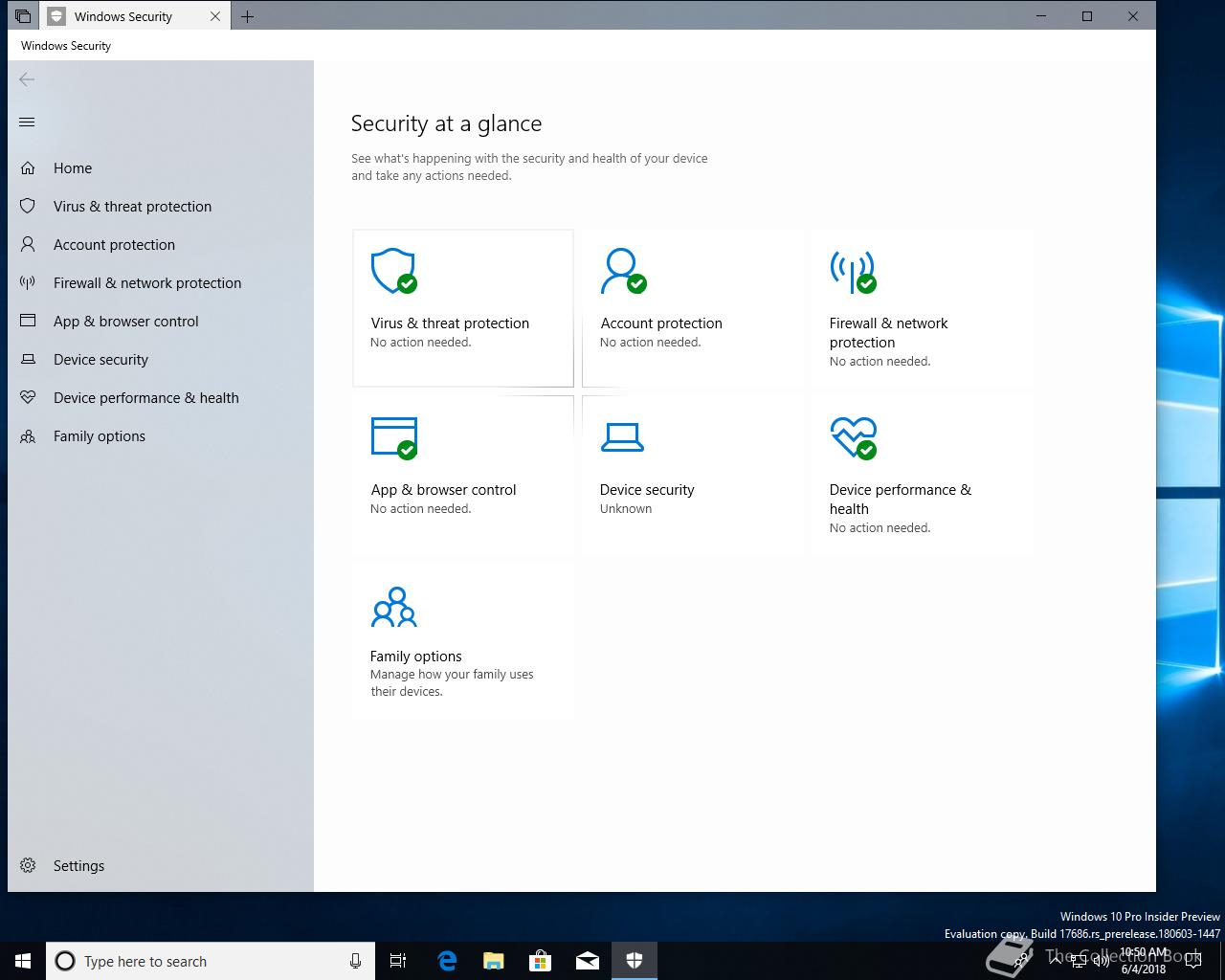Open the tab overview icon in the title bar

(22, 16)
